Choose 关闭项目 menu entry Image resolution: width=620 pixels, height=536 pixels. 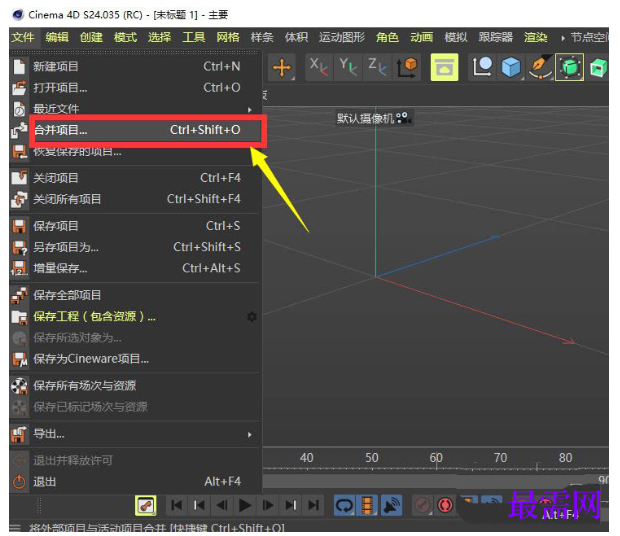[135, 178]
